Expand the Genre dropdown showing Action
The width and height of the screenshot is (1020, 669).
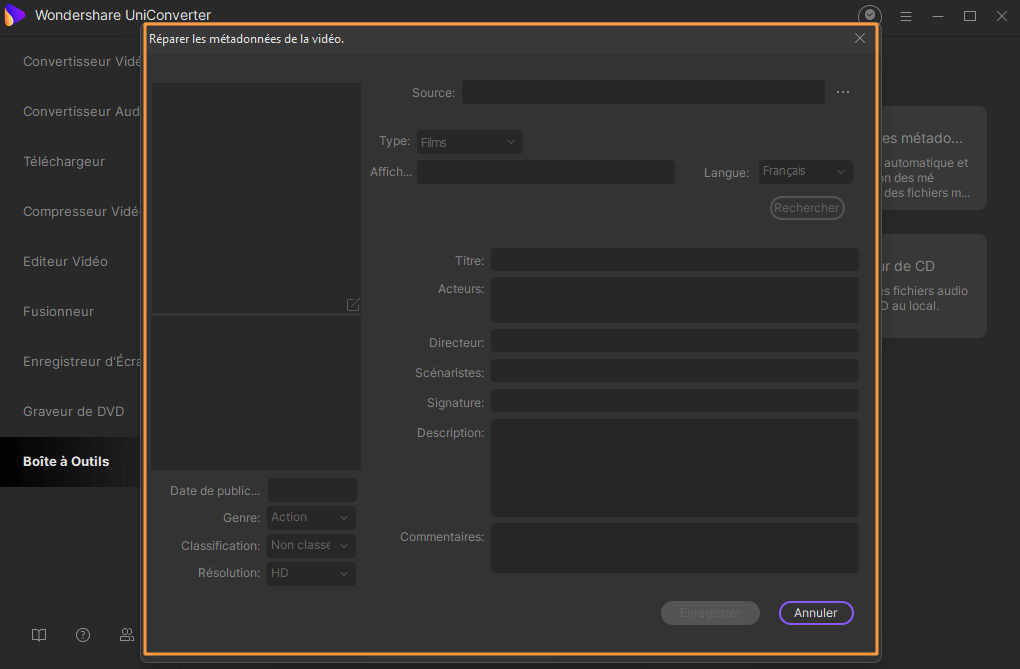311,517
